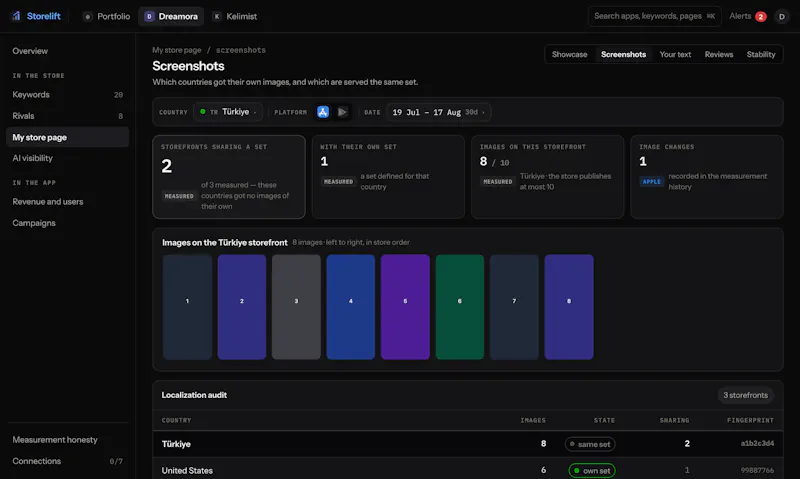Viewport: 800px width, 479px height.
Task: Open screenshot thumbnail 5
Action: click(405, 307)
